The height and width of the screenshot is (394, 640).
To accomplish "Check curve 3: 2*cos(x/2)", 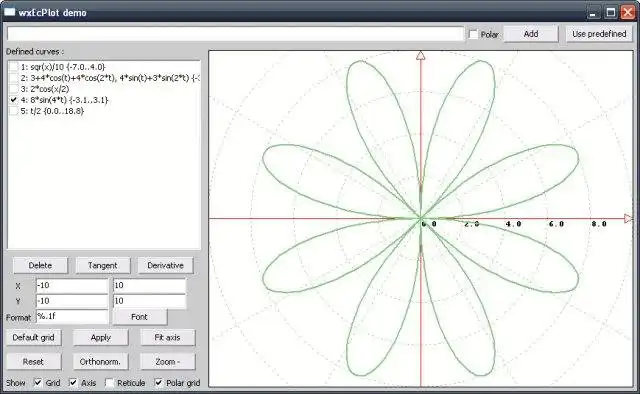I will tap(14, 89).
